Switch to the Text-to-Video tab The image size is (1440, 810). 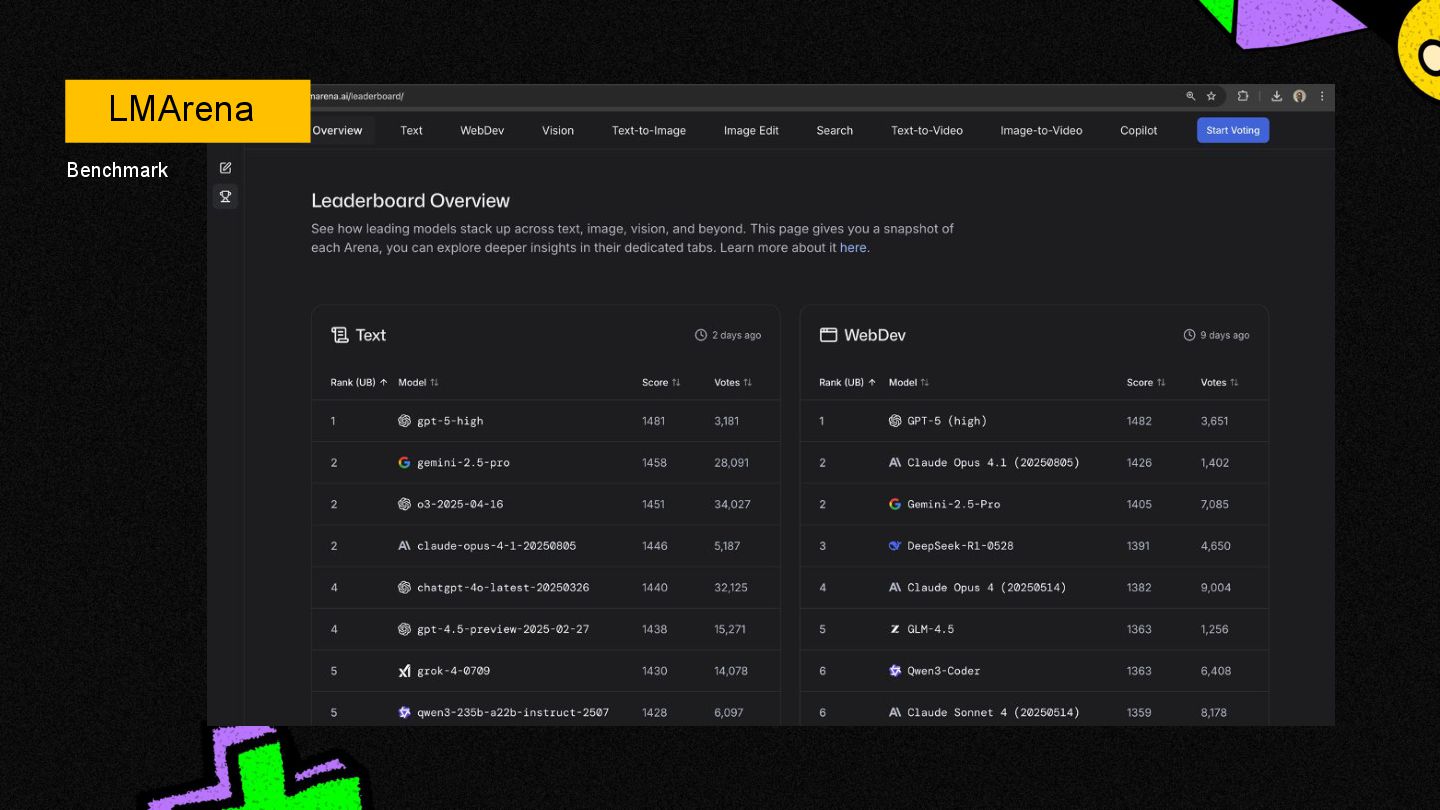click(927, 130)
